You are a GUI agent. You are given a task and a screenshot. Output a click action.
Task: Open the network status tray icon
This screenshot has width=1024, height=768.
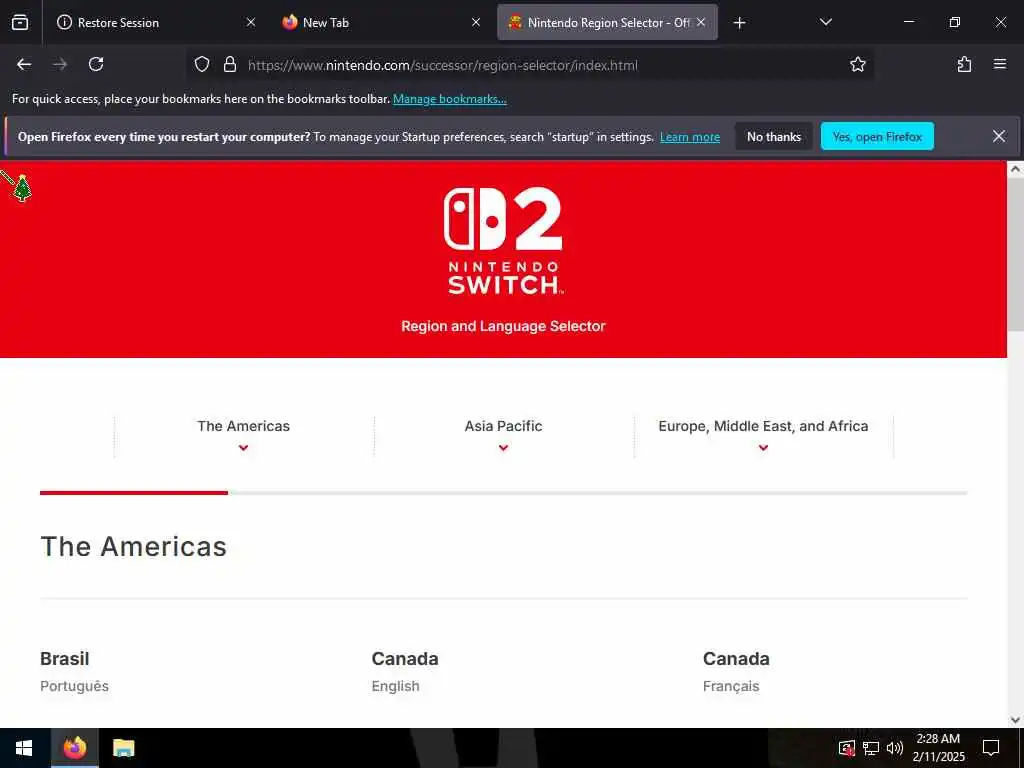click(x=871, y=748)
